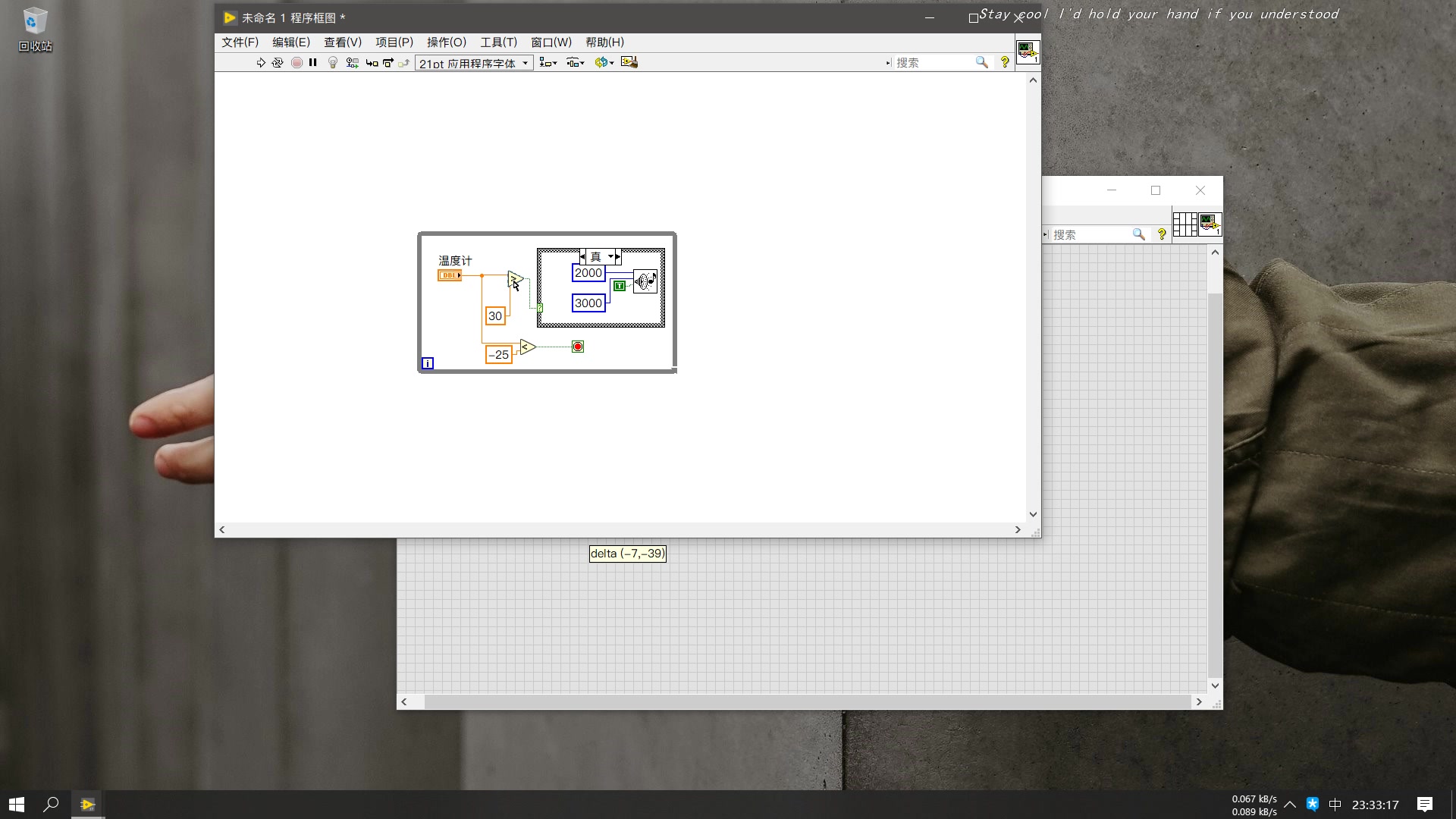
Task: Click the loop stop condition terminal
Action: coord(578,347)
